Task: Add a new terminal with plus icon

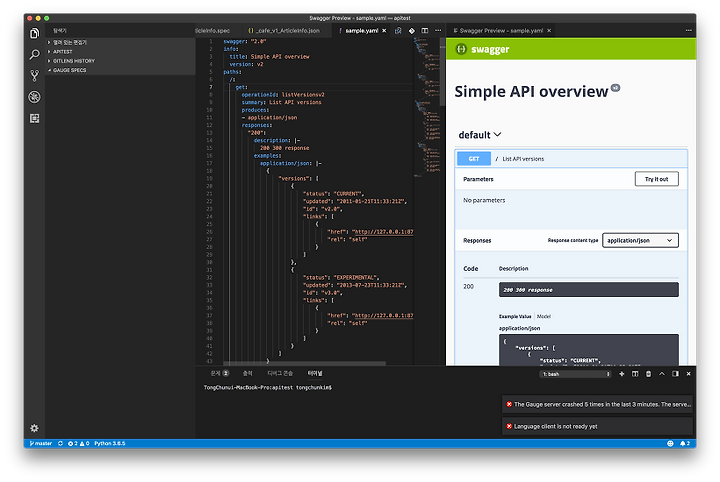Action: 621,374
